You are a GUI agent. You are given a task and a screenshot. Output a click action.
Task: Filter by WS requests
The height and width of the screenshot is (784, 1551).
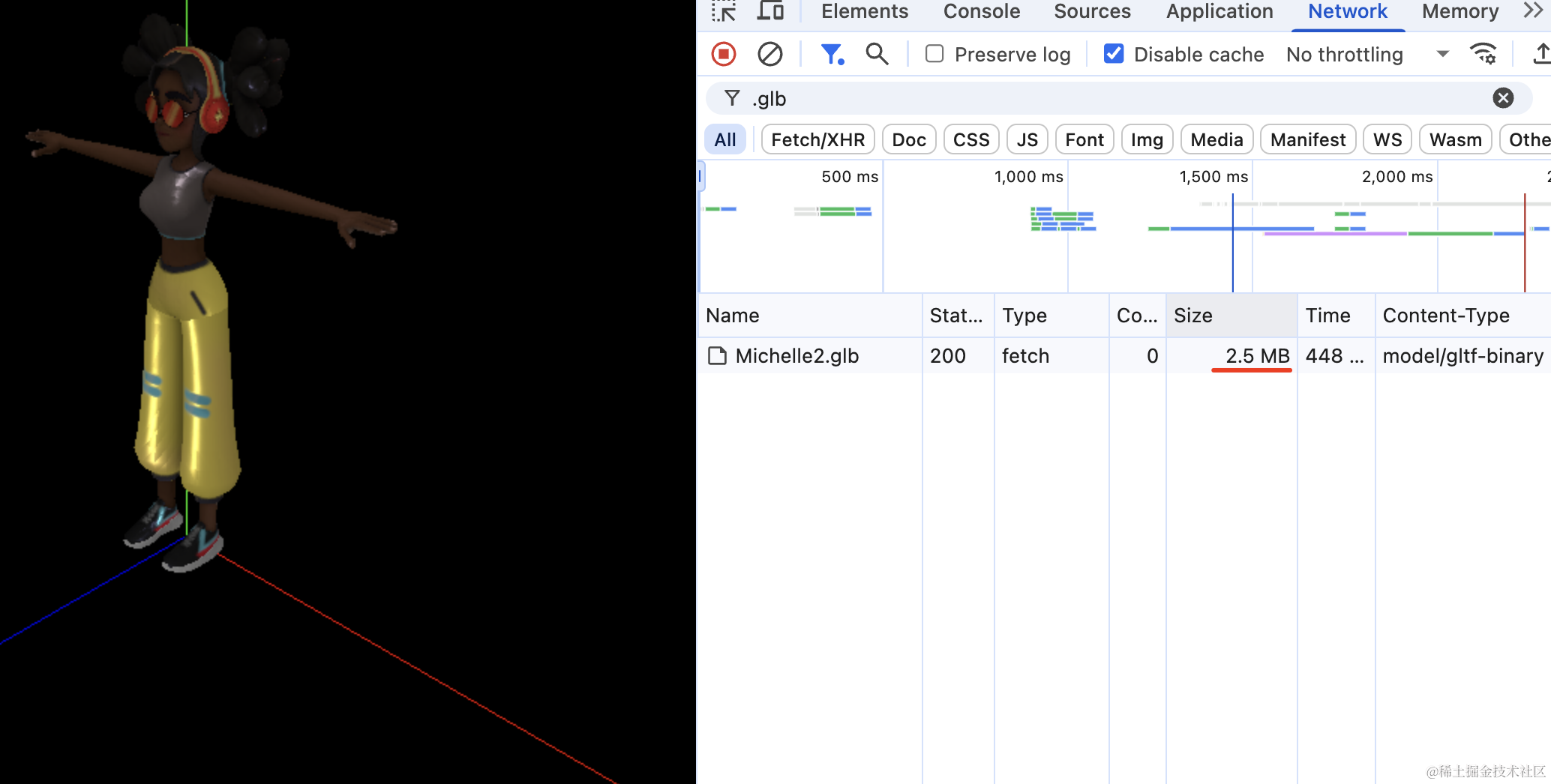tap(1387, 139)
